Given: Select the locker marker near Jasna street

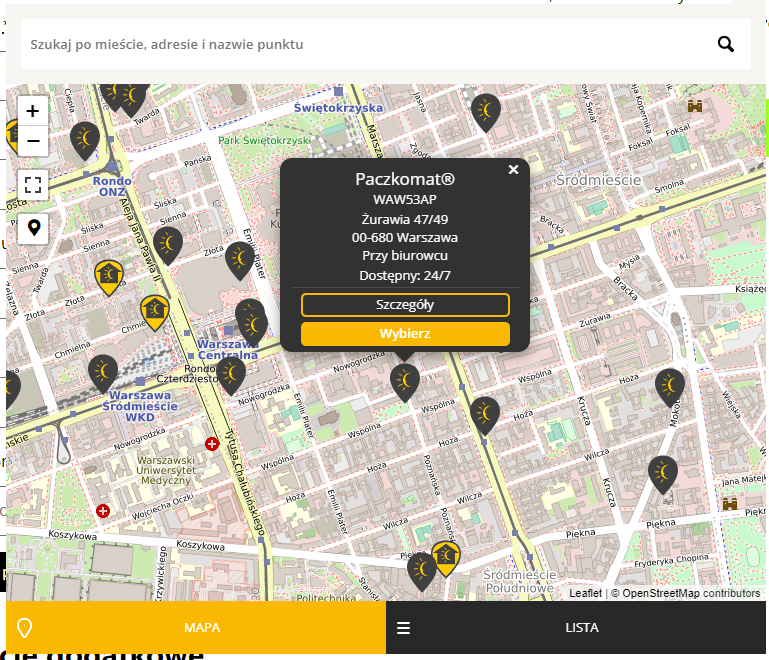Looking at the screenshot, I should pyautogui.click(x=486, y=112).
